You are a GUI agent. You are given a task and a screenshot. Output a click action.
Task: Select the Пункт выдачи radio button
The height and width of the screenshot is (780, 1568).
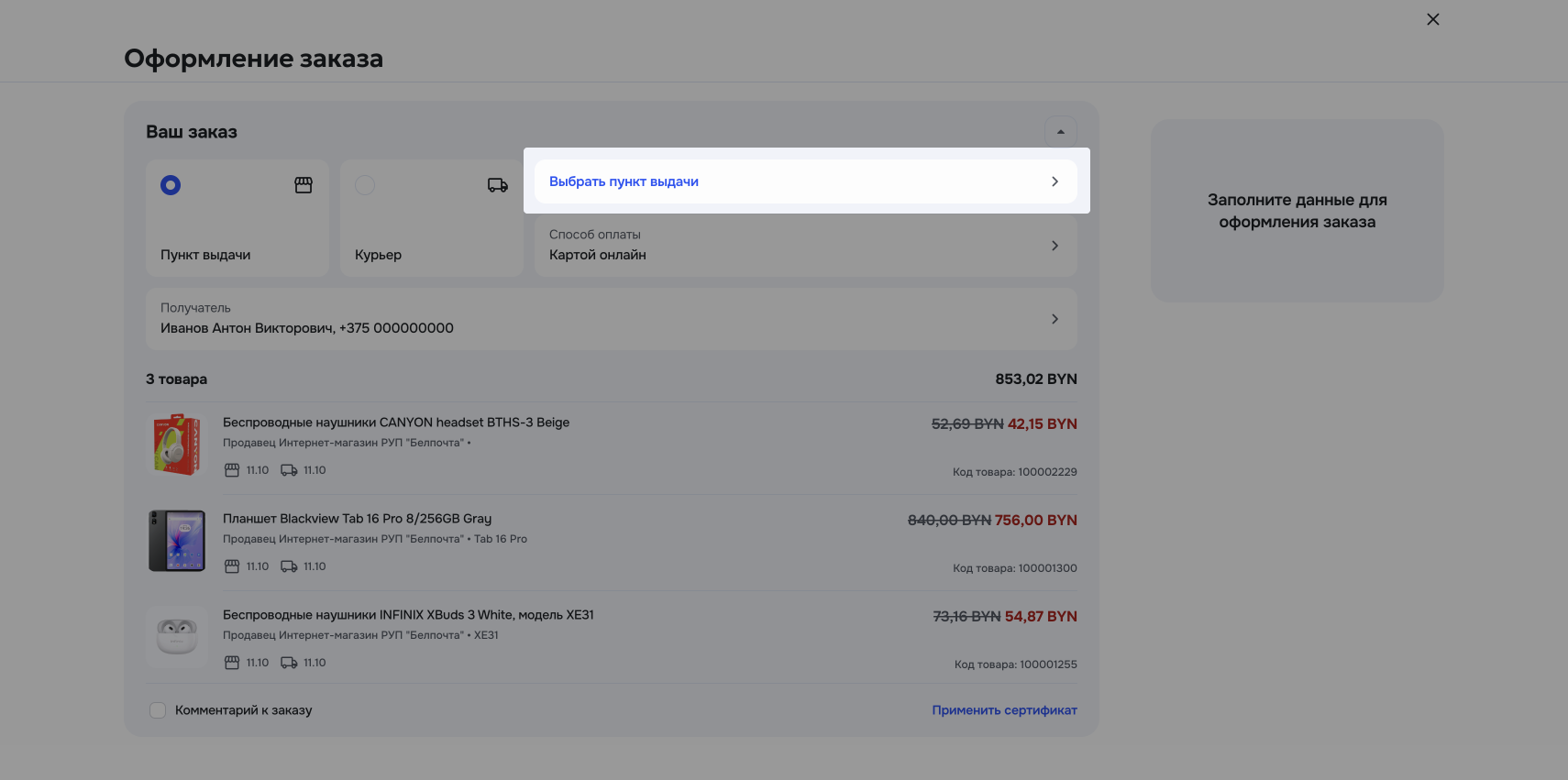[171, 185]
